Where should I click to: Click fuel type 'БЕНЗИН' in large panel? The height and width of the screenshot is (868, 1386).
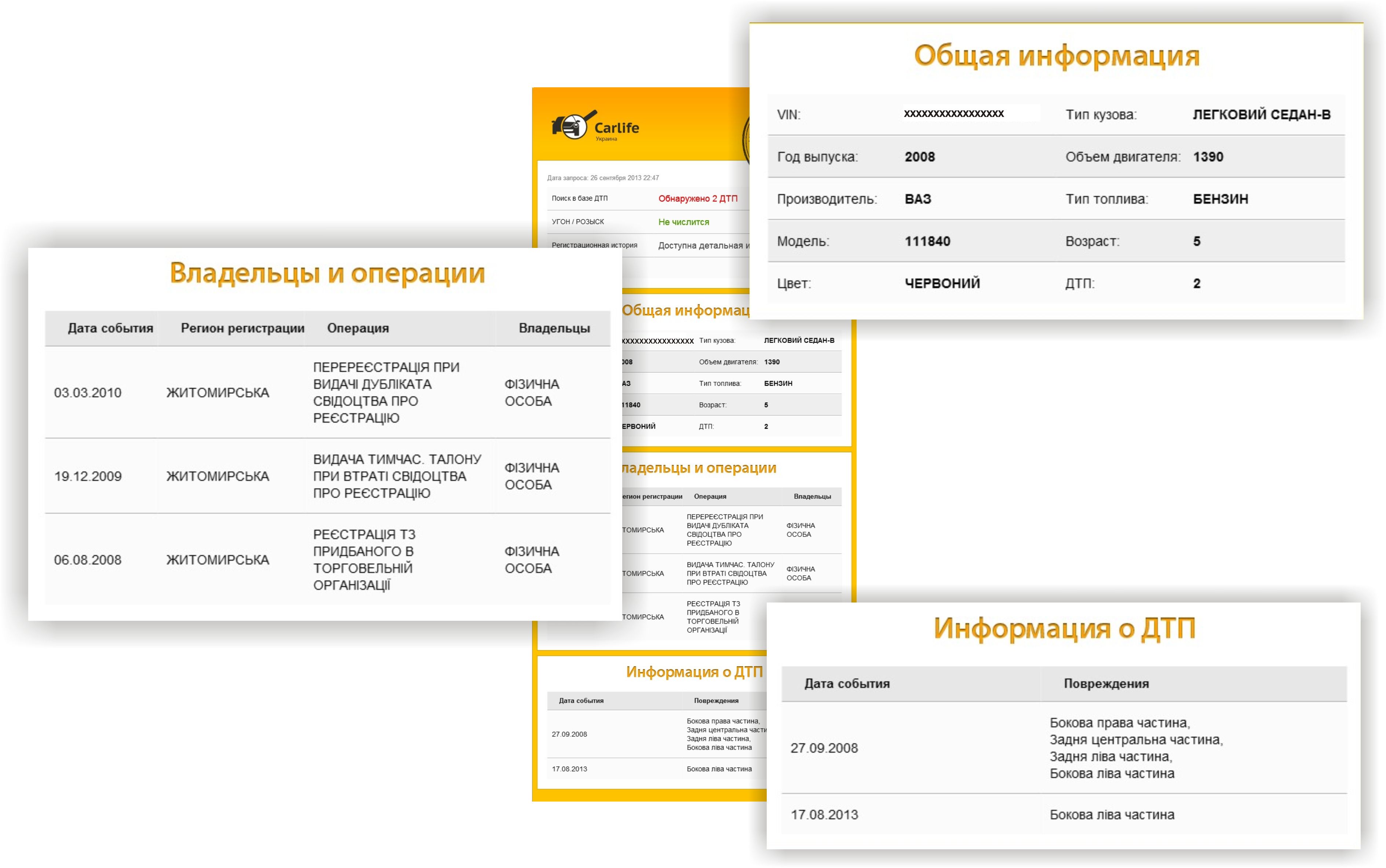pos(1220,199)
